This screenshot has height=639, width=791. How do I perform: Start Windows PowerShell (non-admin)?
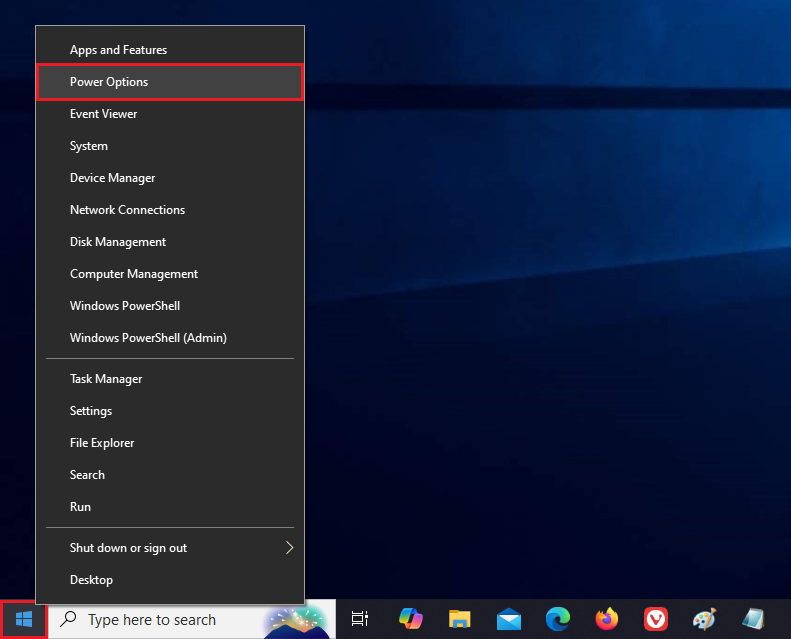[x=170, y=306]
